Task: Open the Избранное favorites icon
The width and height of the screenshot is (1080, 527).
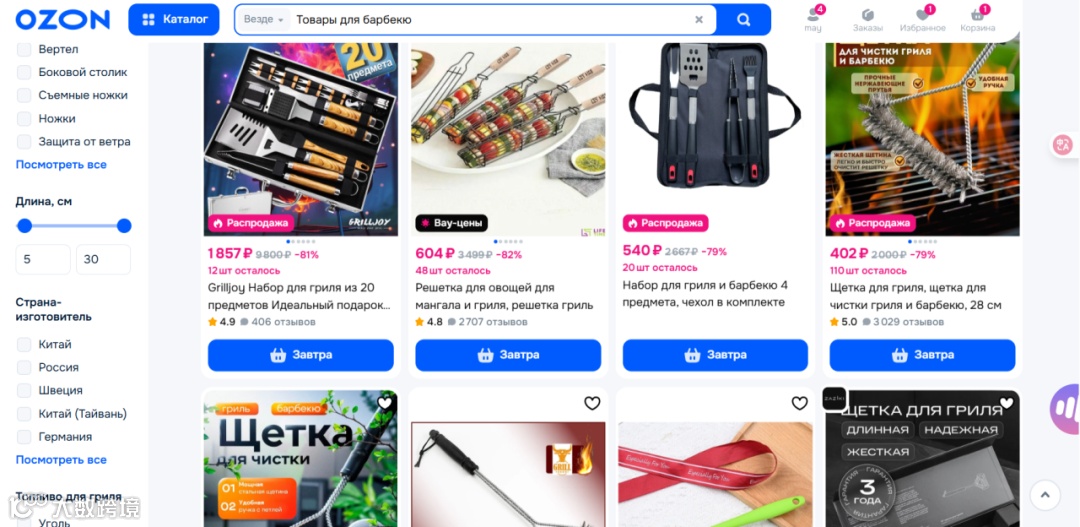Action: (x=923, y=19)
